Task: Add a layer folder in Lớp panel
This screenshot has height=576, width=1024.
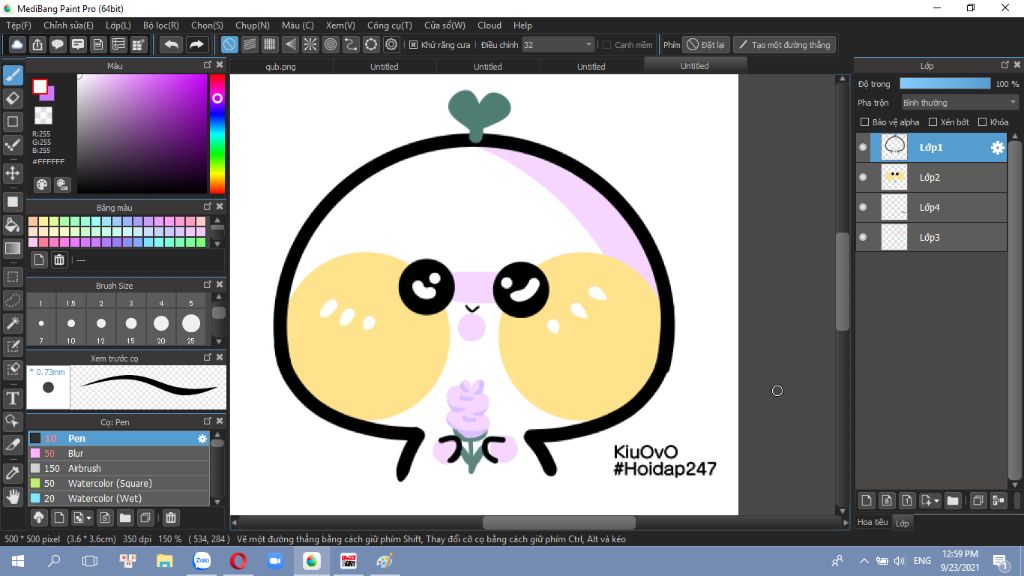Action: tap(953, 501)
